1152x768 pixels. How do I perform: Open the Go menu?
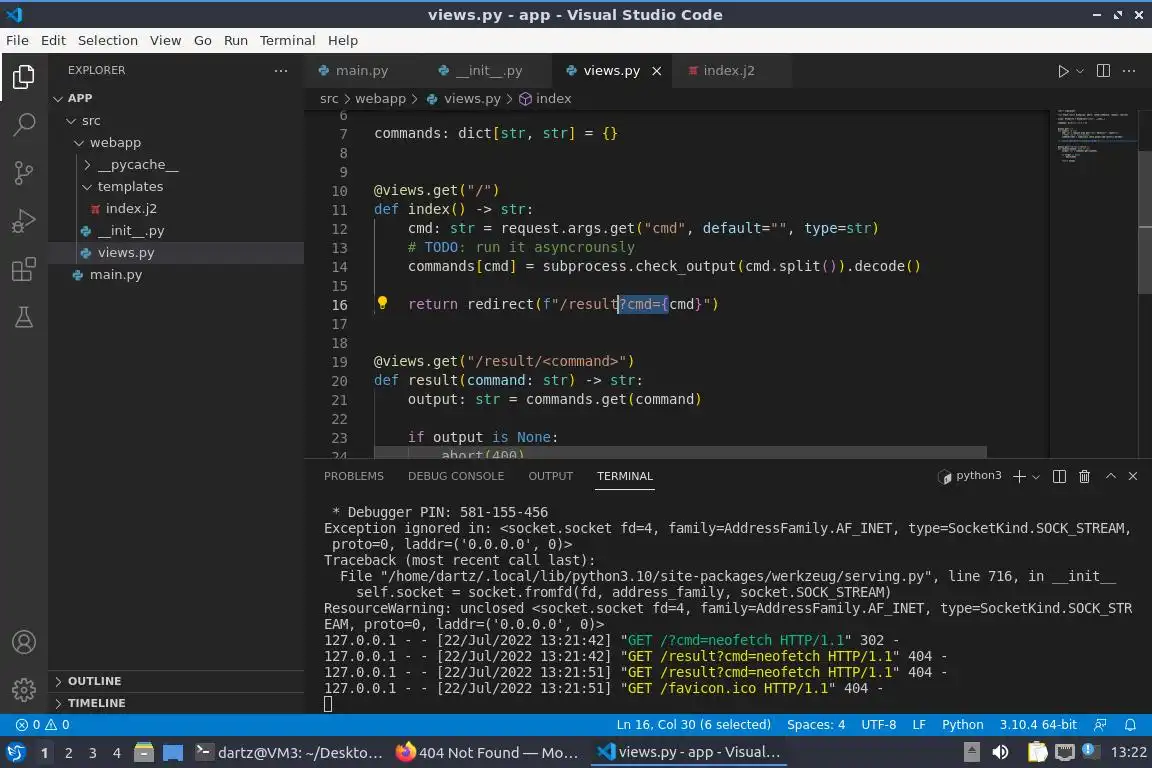(203, 40)
